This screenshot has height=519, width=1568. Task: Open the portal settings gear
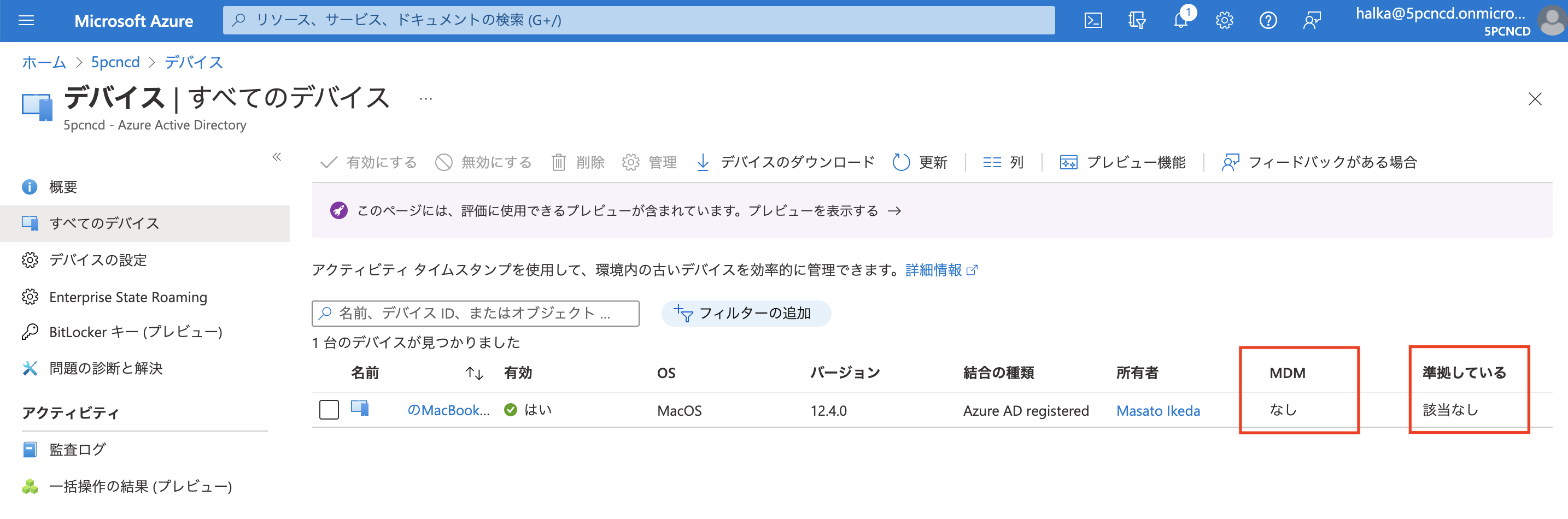pyautogui.click(x=1224, y=21)
